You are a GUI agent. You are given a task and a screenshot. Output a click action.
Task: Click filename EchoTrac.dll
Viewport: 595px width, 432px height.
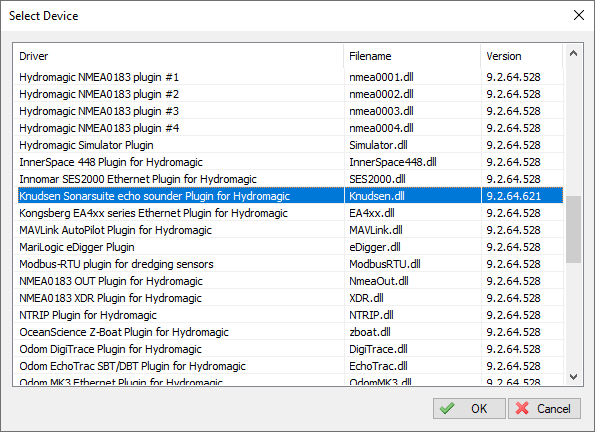click(x=378, y=366)
